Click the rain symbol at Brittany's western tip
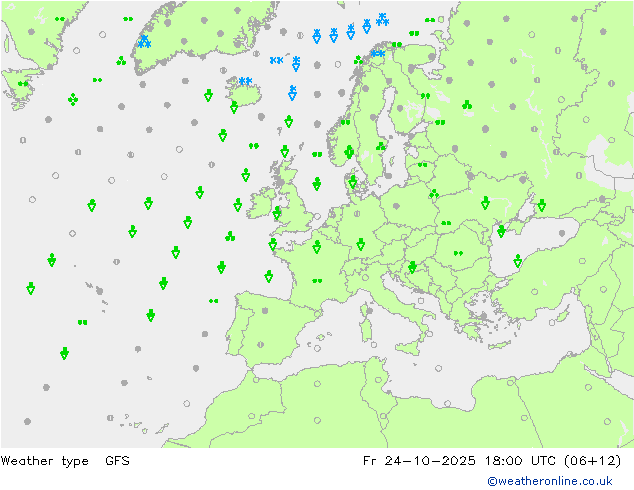This screenshot has width=634, height=490. [x=273, y=244]
